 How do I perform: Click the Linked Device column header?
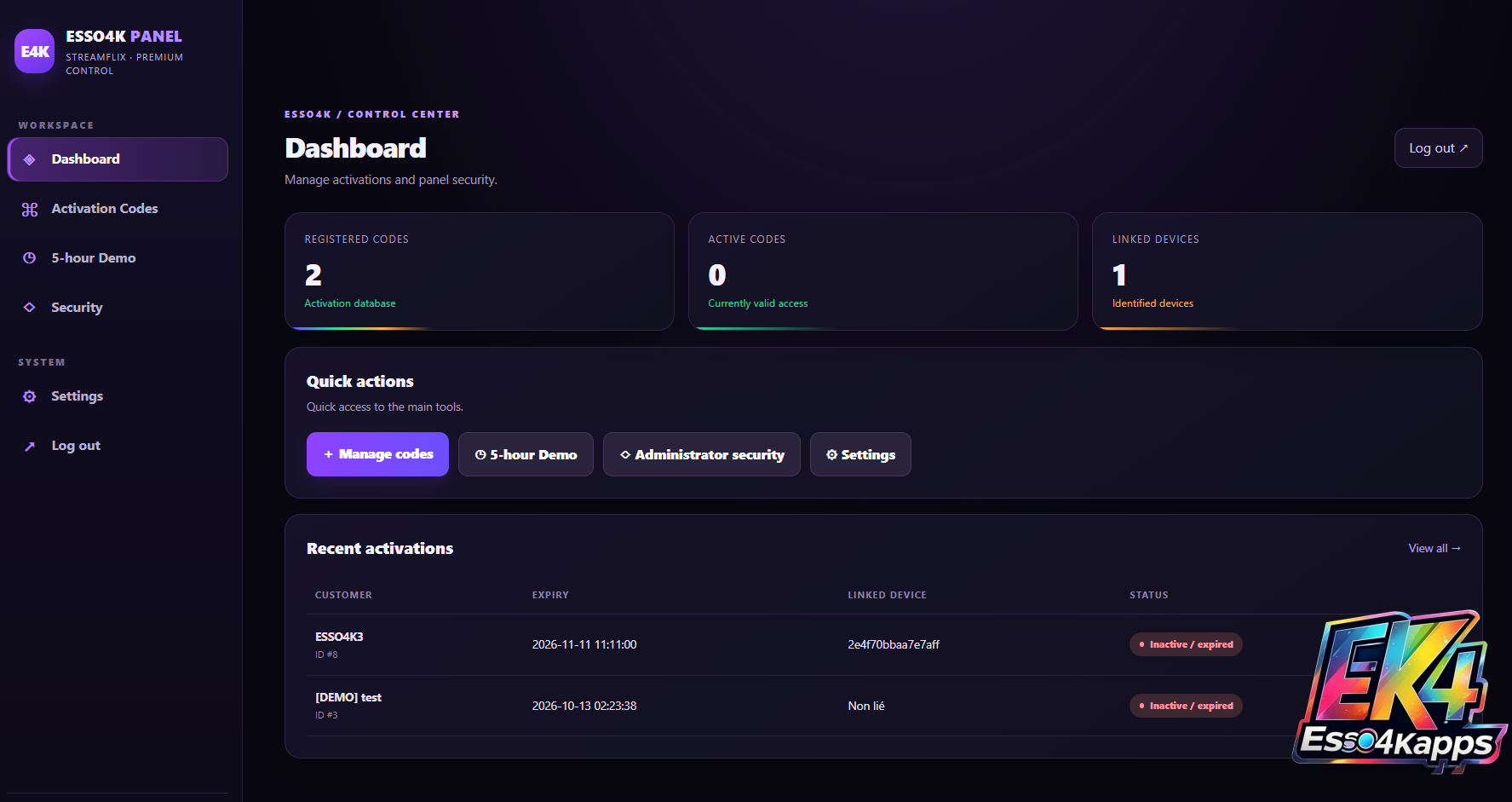coord(887,595)
